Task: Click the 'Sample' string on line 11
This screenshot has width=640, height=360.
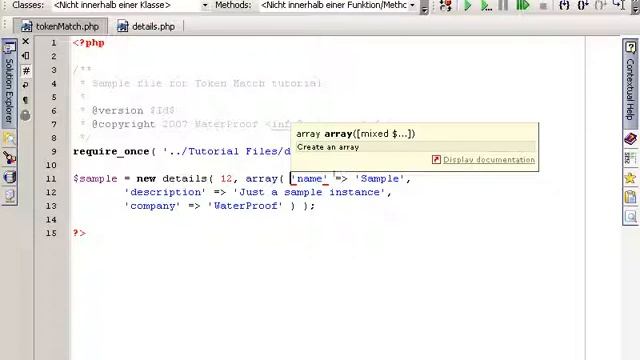Action: tap(380, 178)
